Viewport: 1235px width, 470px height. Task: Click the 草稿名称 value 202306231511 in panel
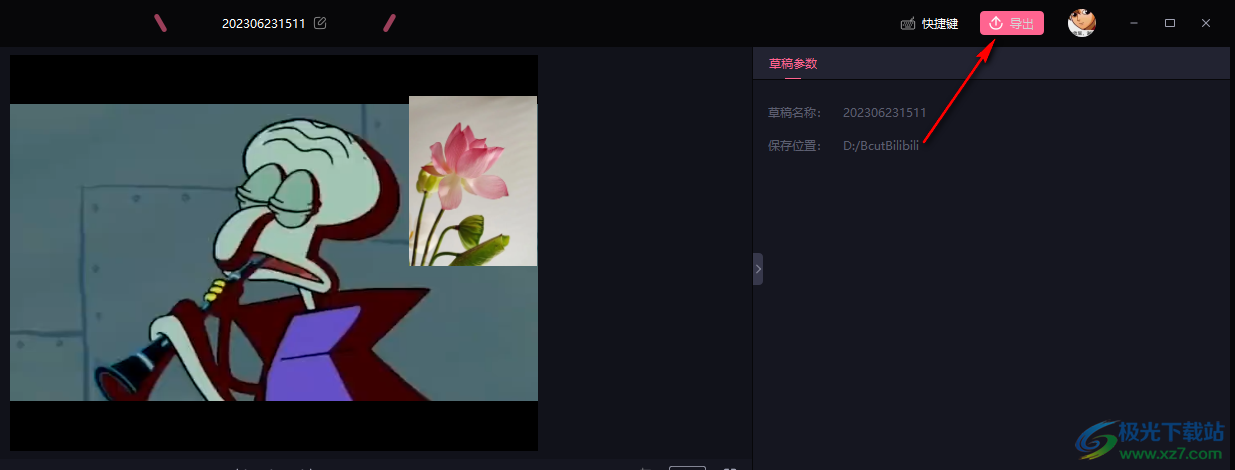point(885,112)
